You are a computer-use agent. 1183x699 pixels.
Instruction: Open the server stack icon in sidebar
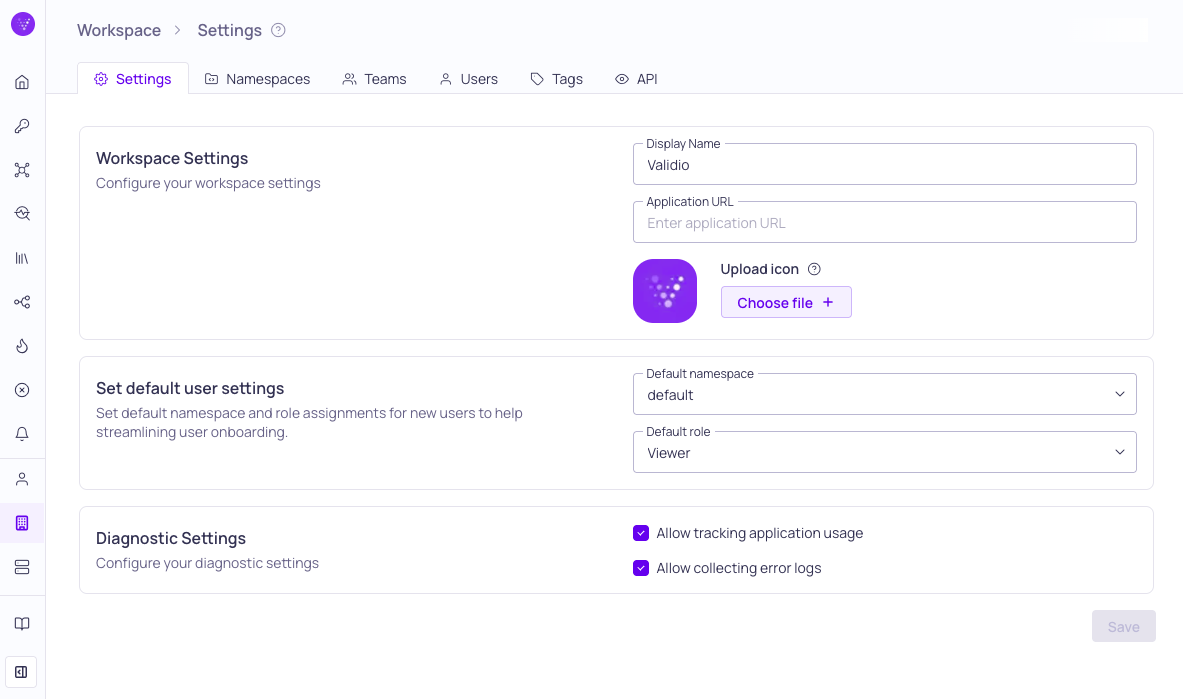(22, 567)
